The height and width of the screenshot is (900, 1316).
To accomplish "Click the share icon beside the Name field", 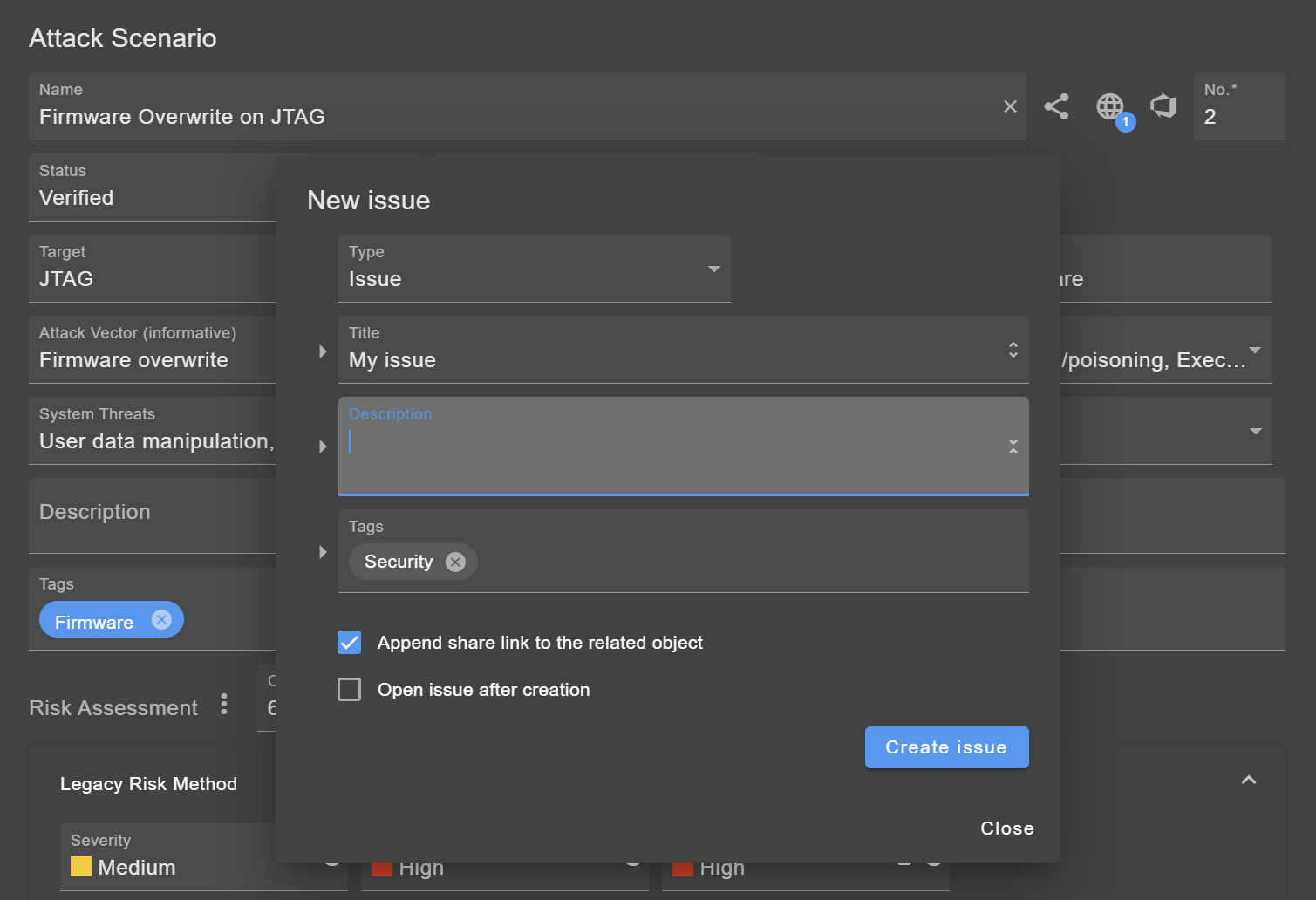I will tap(1056, 106).
